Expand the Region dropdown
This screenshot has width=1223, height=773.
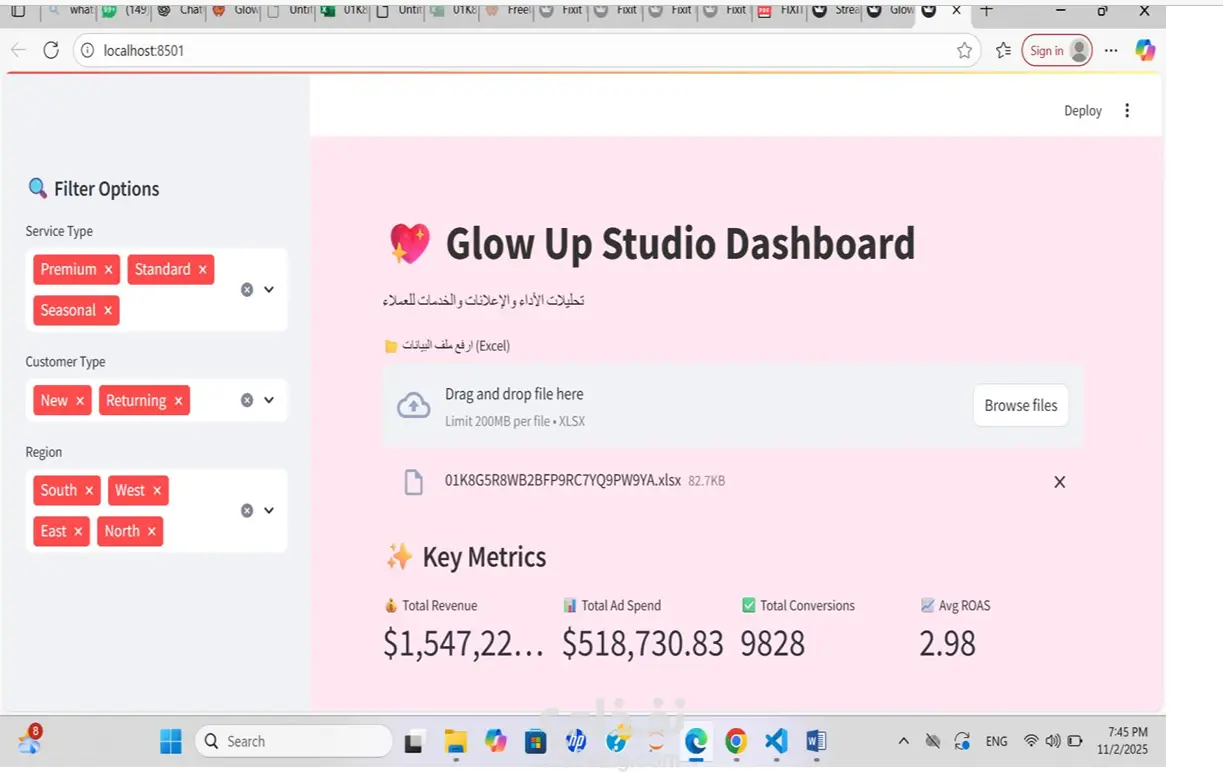point(269,510)
